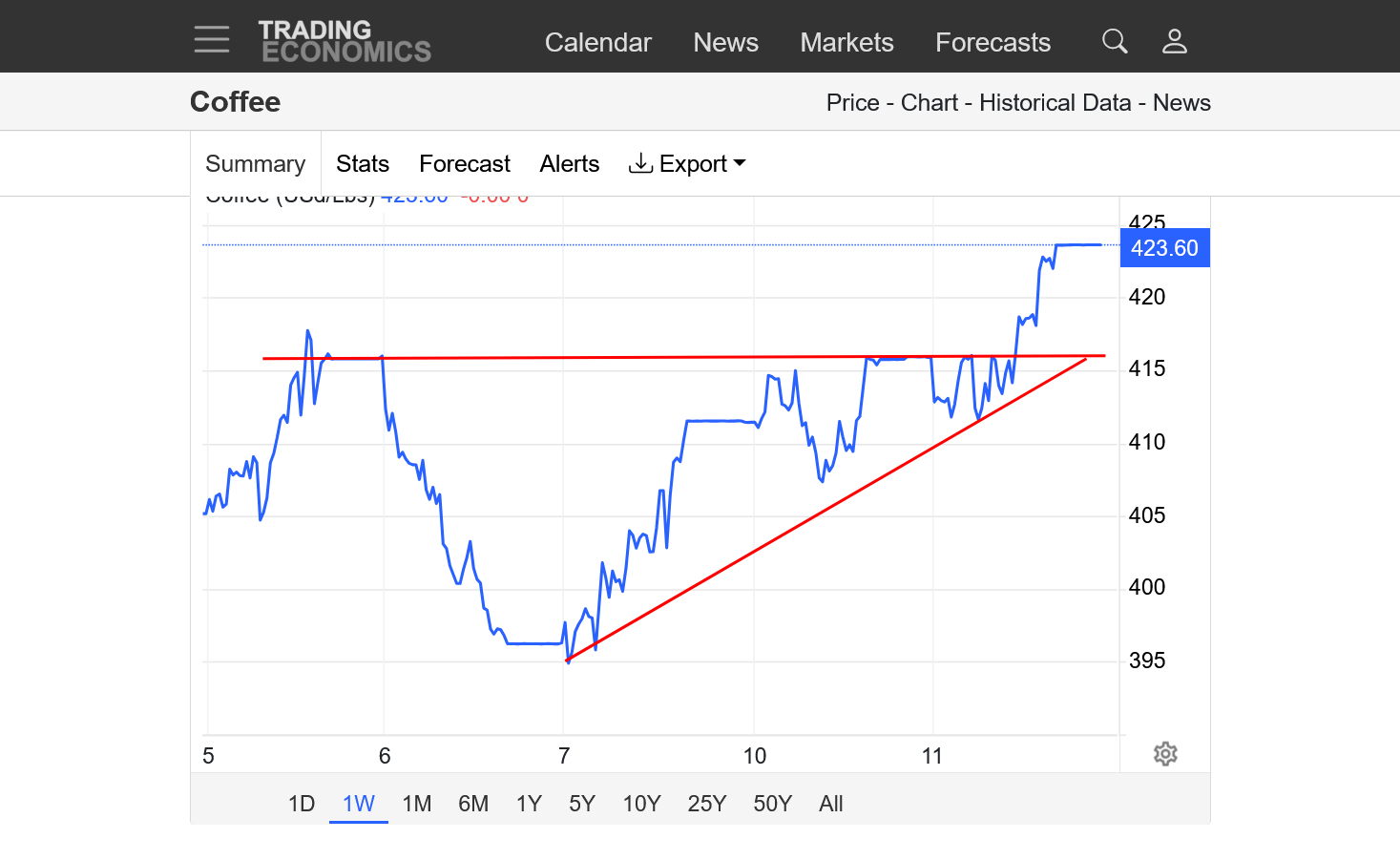
Task: Open the Markets menu item
Action: point(846,43)
